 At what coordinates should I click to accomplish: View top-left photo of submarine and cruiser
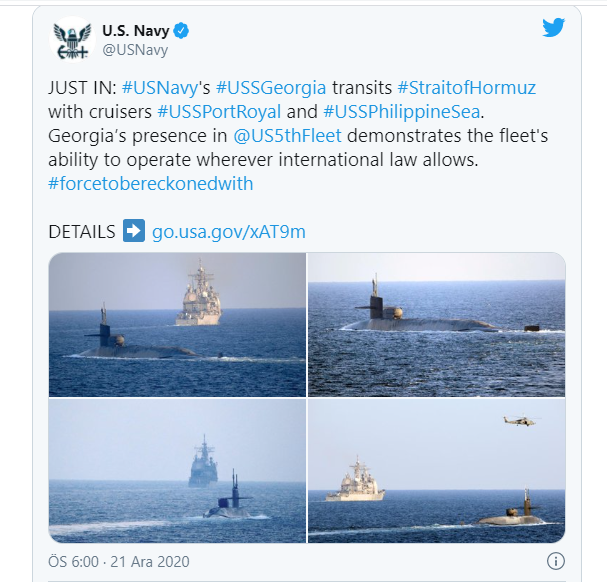coord(177,324)
